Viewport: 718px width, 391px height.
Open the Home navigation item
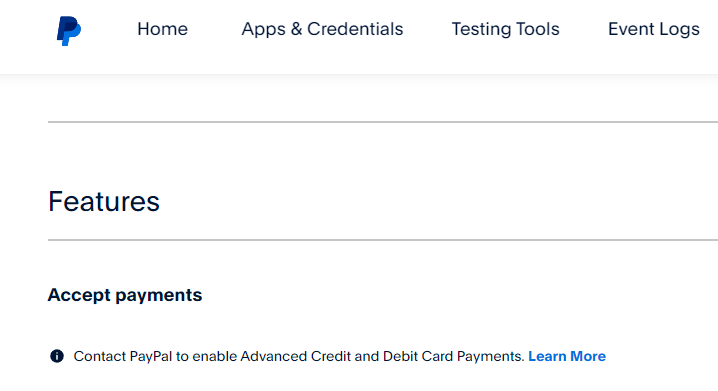click(x=163, y=29)
